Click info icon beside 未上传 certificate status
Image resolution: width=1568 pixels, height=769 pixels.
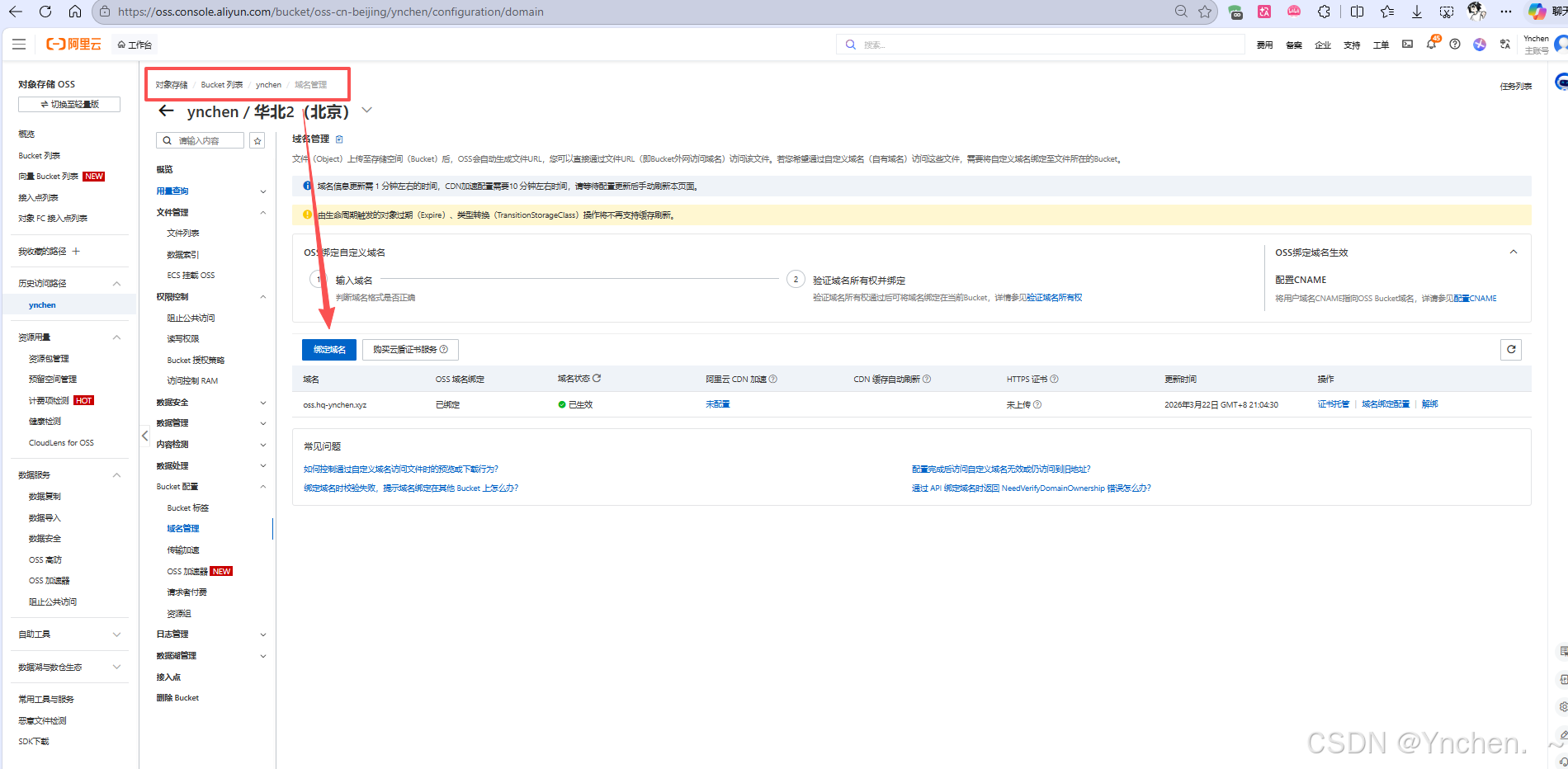pos(1037,404)
